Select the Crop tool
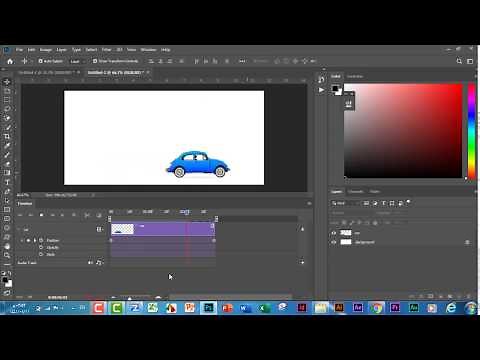Viewport: 480px width, 360px height. coord(7,136)
